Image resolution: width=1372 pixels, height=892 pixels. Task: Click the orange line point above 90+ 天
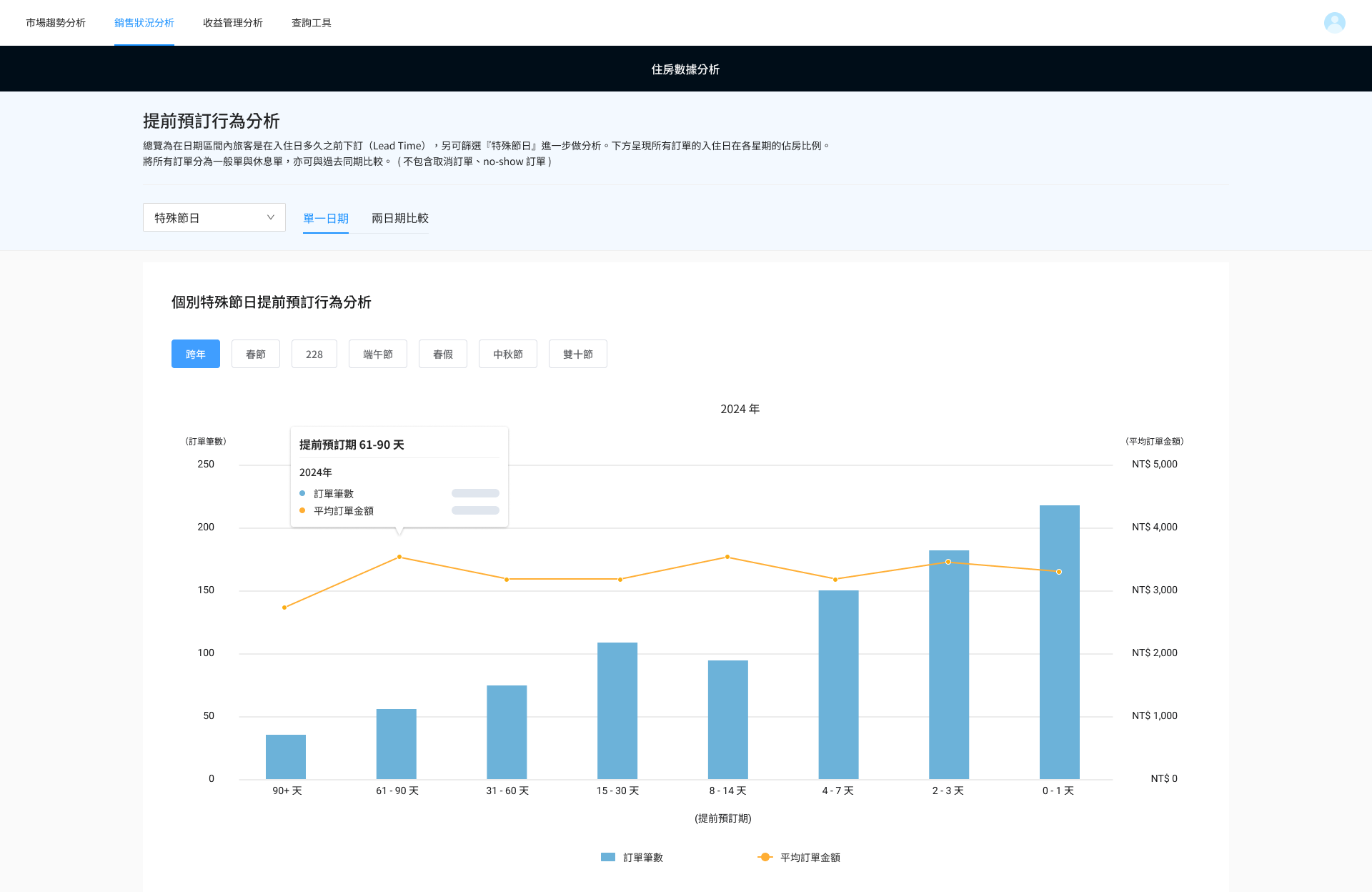click(284, 608)
